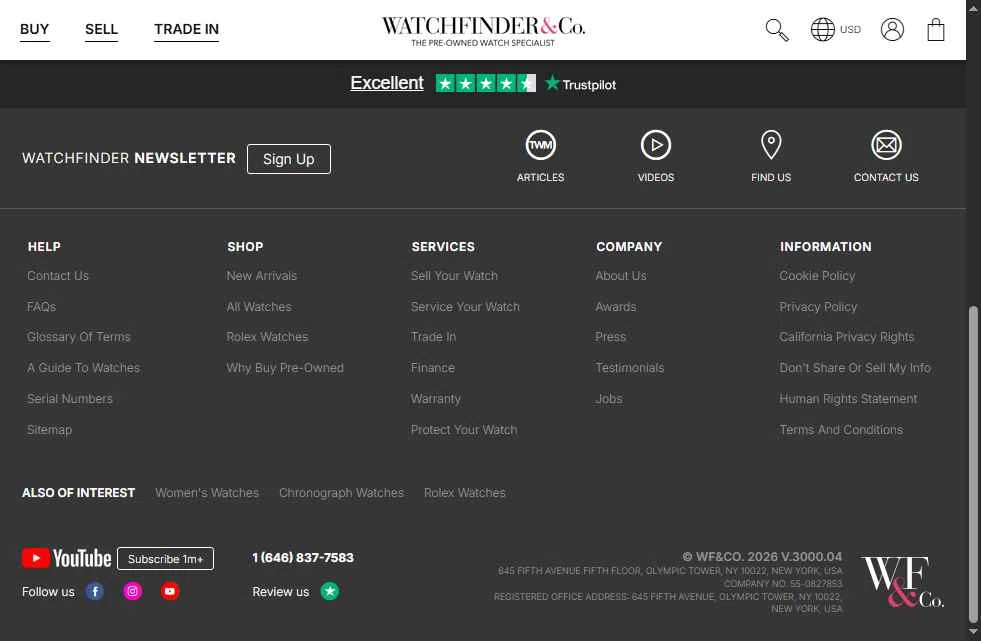Open the SELL menu

point(101,29)
